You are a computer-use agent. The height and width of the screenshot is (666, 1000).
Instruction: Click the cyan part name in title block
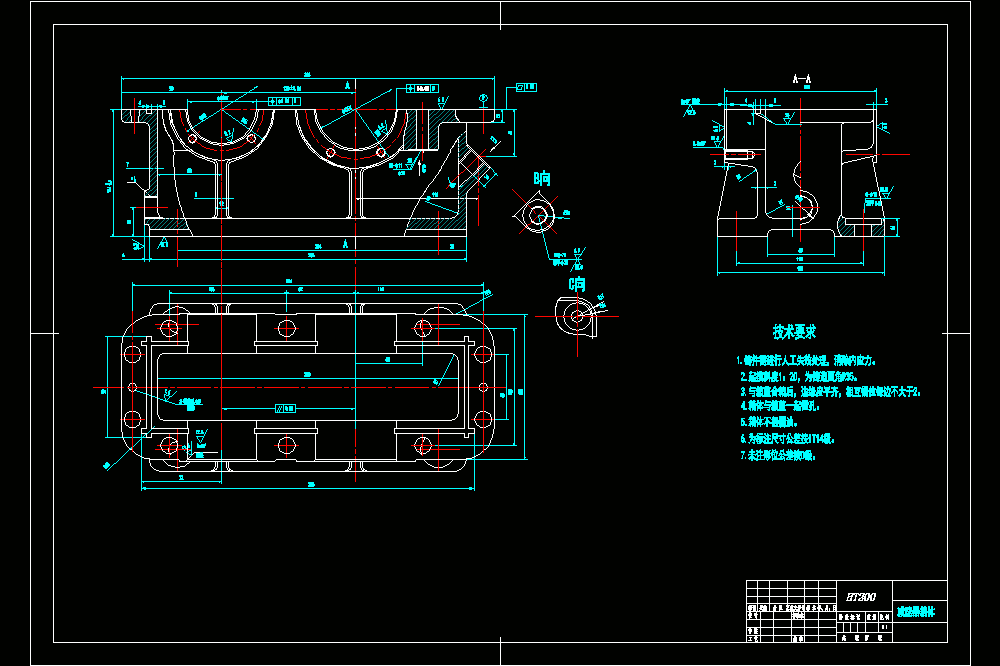(x=916, y=612)
